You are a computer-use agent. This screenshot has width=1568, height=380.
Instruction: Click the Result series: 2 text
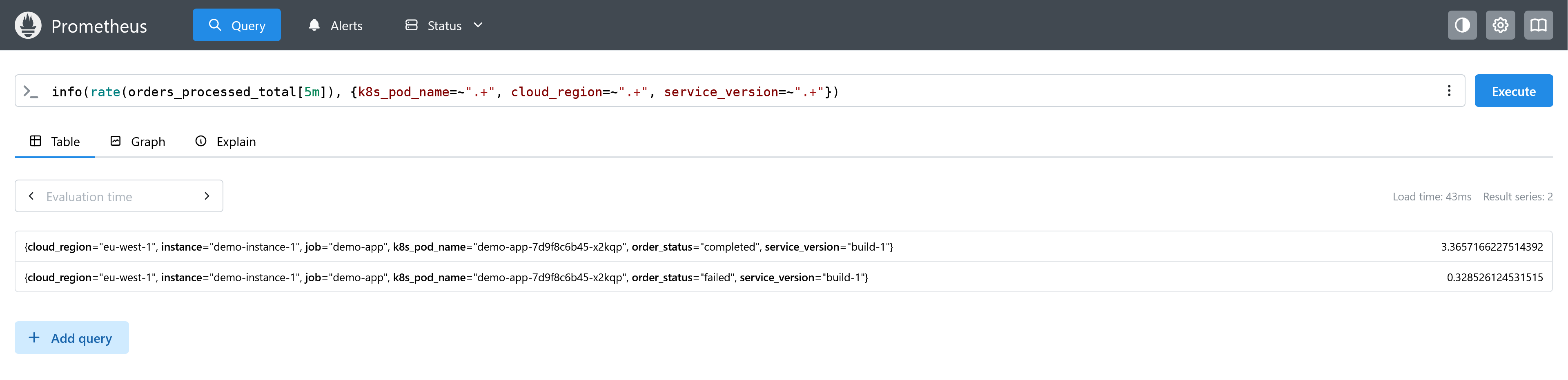pyautogui.click(x=1517, y=196)
